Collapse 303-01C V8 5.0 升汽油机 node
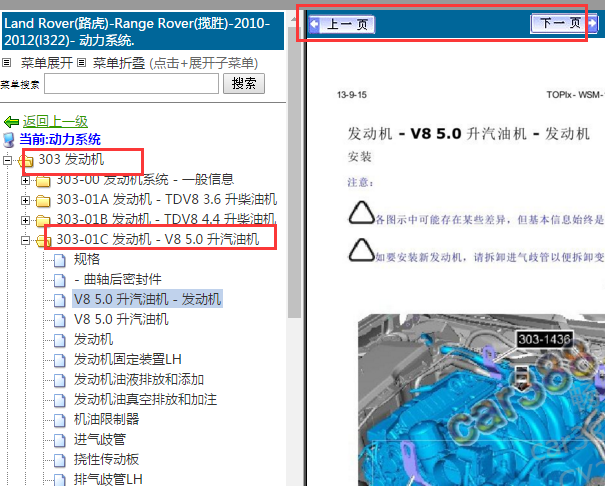 (x=25, y=240)
